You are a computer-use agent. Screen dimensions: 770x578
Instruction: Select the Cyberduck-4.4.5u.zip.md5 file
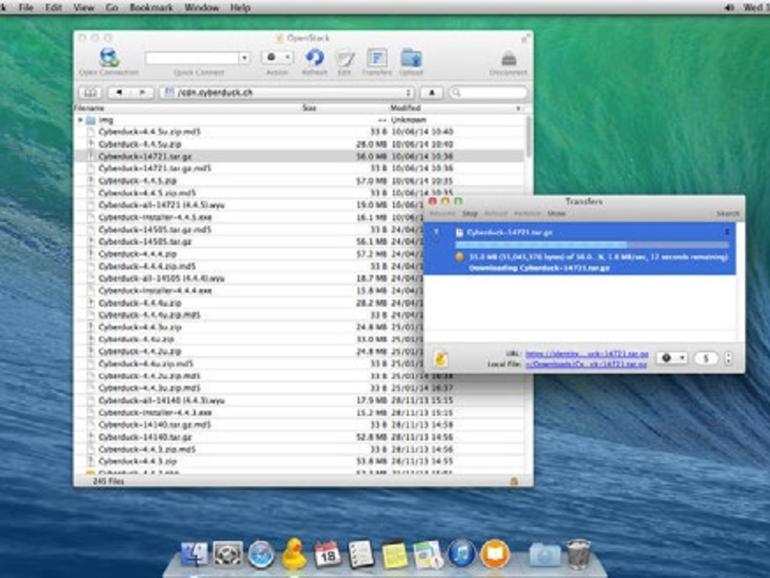(150, 132)
